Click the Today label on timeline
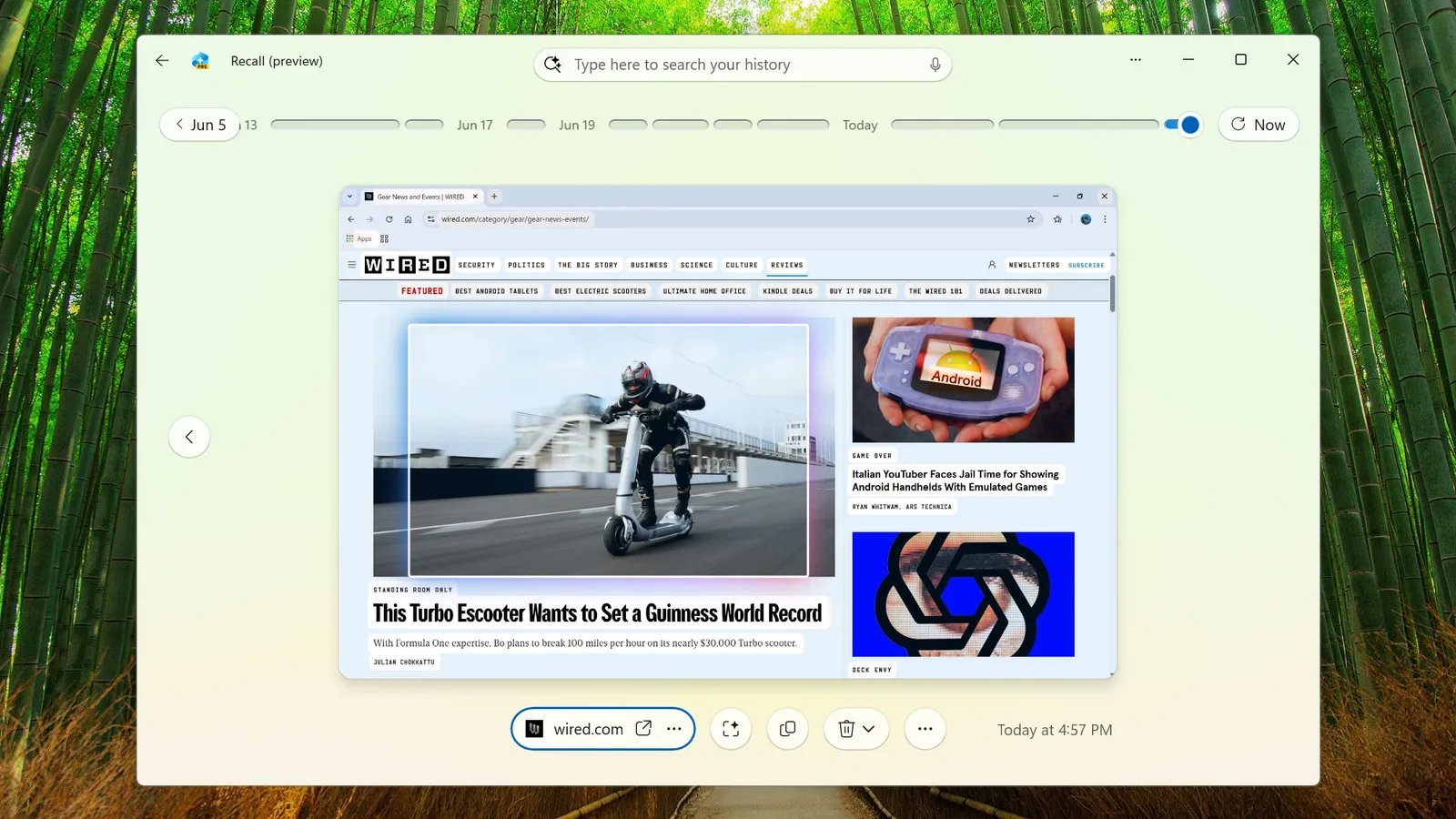The height and width of the screenshot is (819, 1456). pos(859,125)
